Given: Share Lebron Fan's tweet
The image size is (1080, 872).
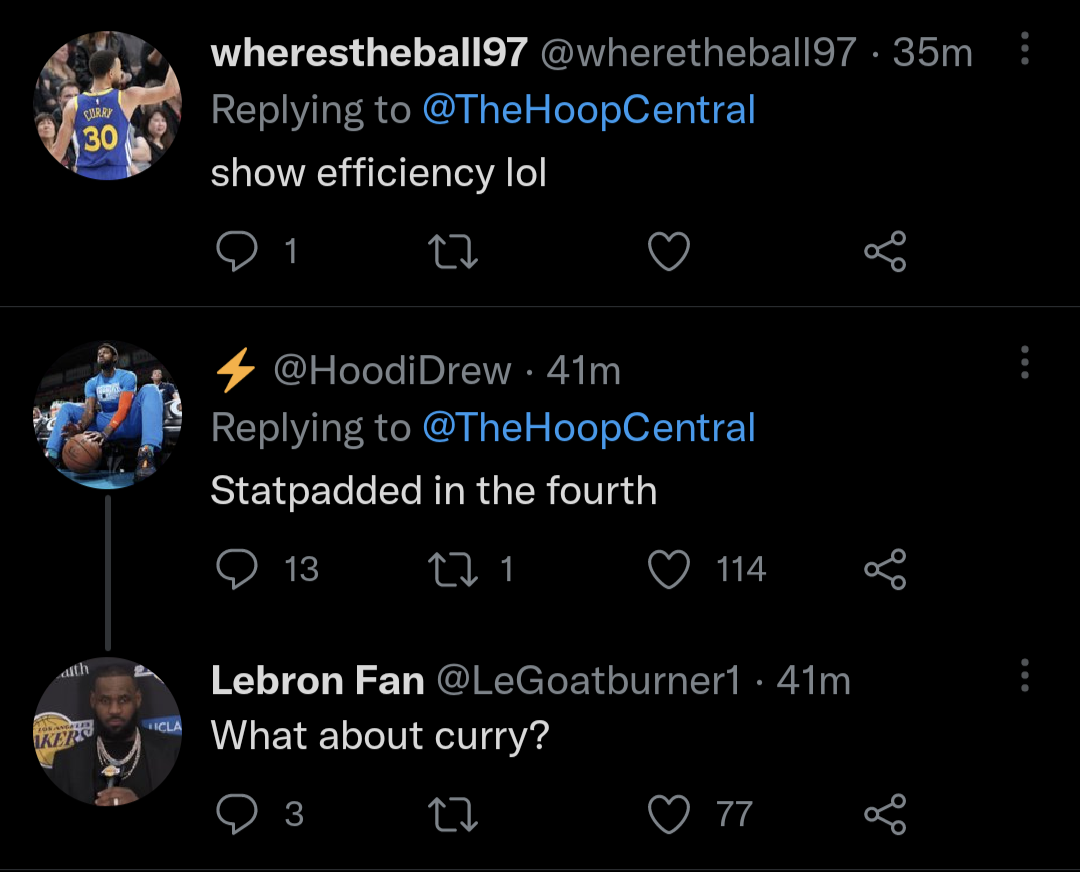Looking at the screenshot, I should click(x=885, y=814).
